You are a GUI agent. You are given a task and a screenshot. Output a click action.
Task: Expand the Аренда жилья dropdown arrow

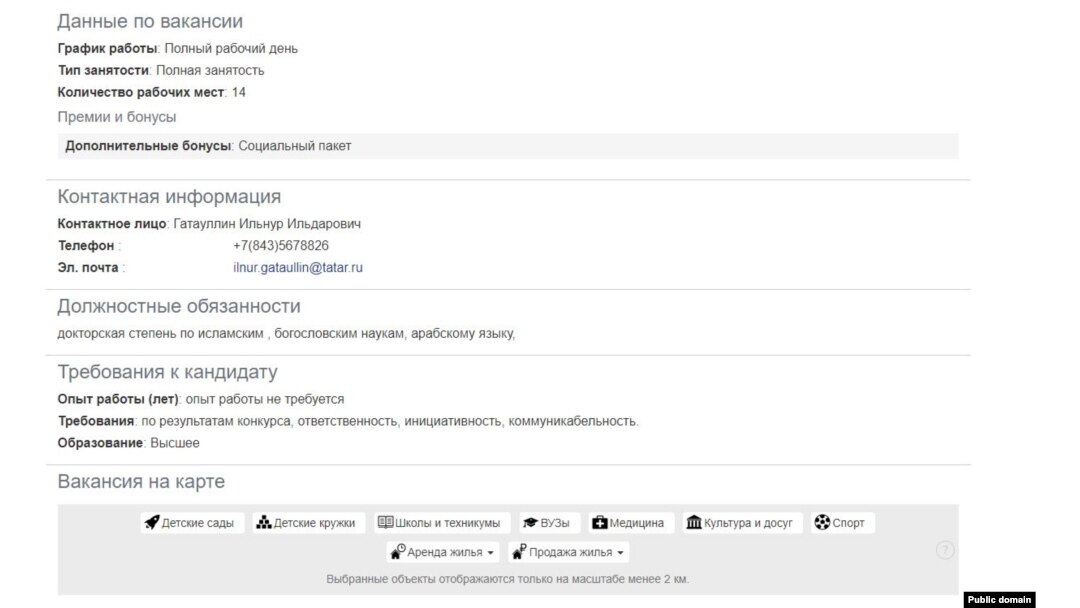point(490,553)
